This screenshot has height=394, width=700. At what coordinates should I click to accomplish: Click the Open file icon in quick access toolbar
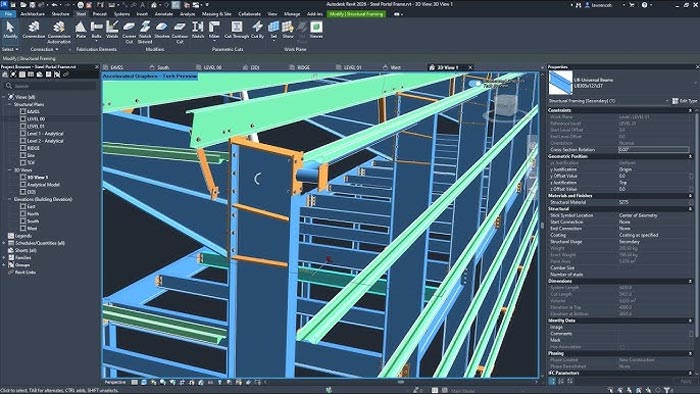click(x=23, y=5)
